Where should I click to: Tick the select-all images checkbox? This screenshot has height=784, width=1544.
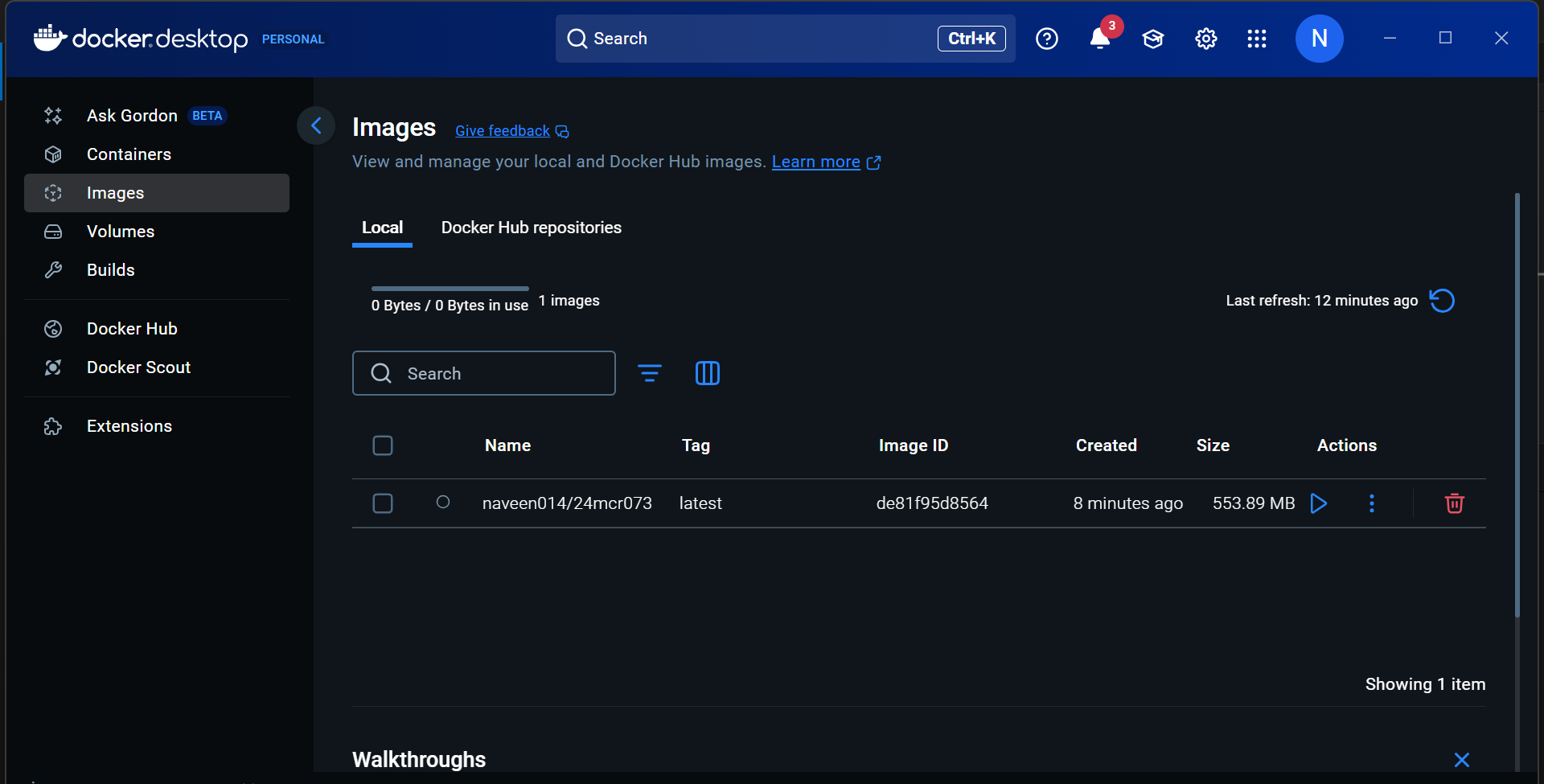[383, 445]
